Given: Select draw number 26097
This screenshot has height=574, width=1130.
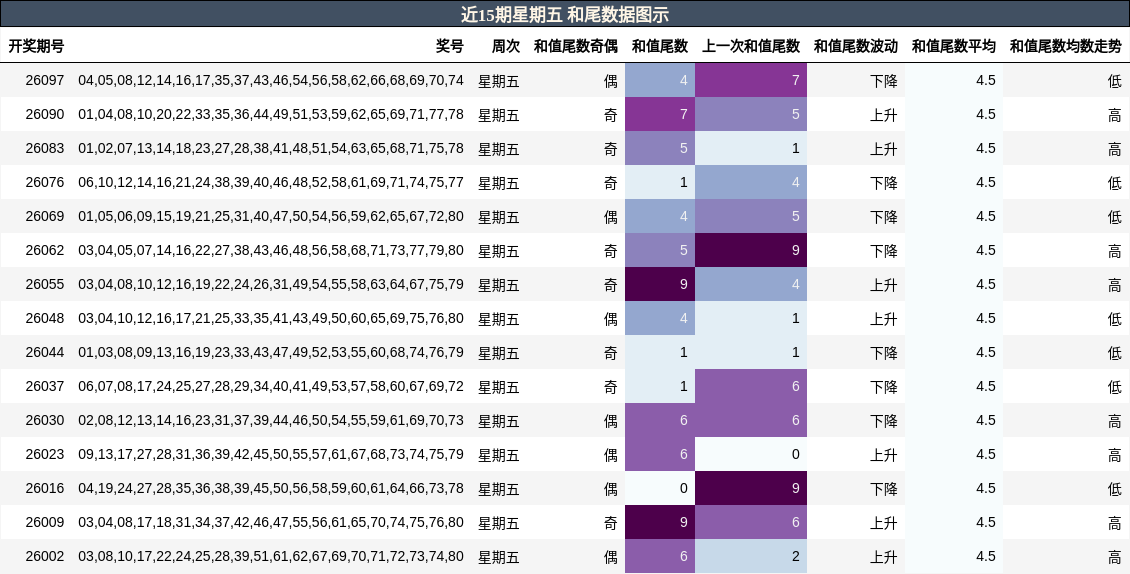Looking at the screenshot, I should pos(45,80).
